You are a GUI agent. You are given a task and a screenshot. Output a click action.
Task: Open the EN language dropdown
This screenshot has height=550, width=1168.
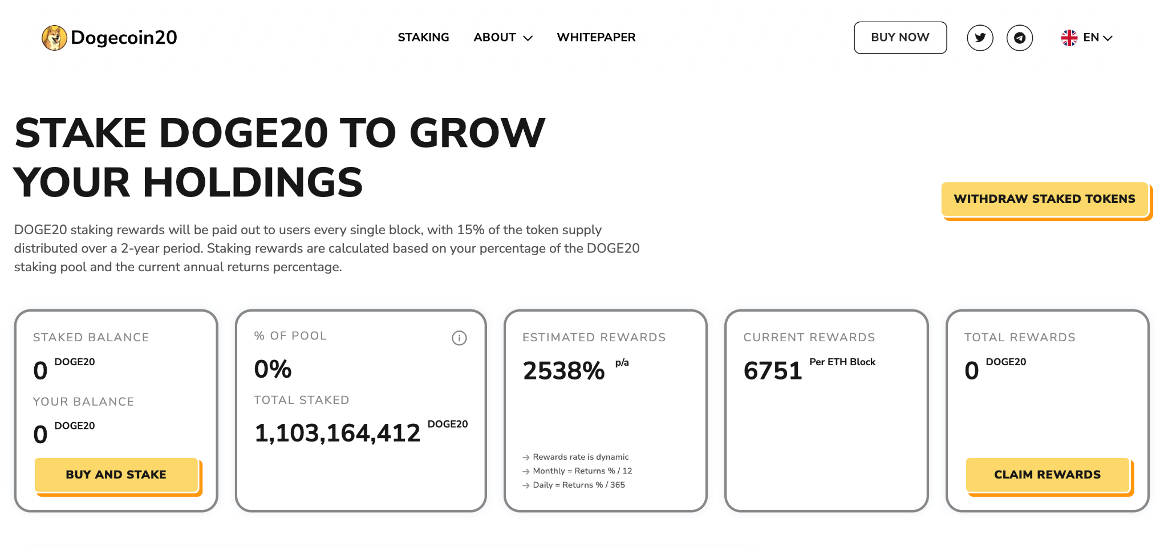(x=1098, y=37)
